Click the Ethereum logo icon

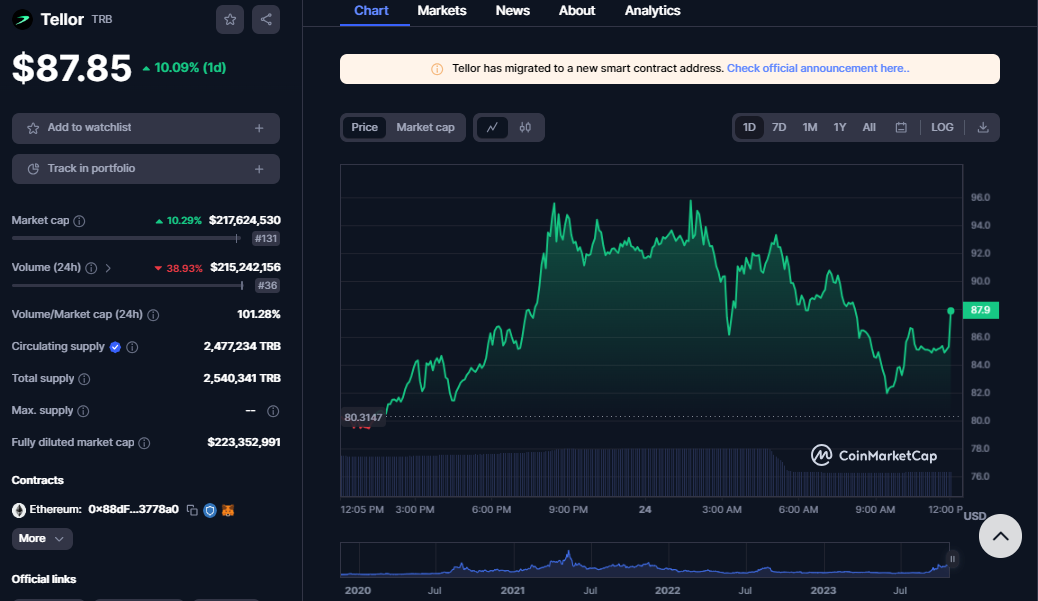(x=19, y=510)
